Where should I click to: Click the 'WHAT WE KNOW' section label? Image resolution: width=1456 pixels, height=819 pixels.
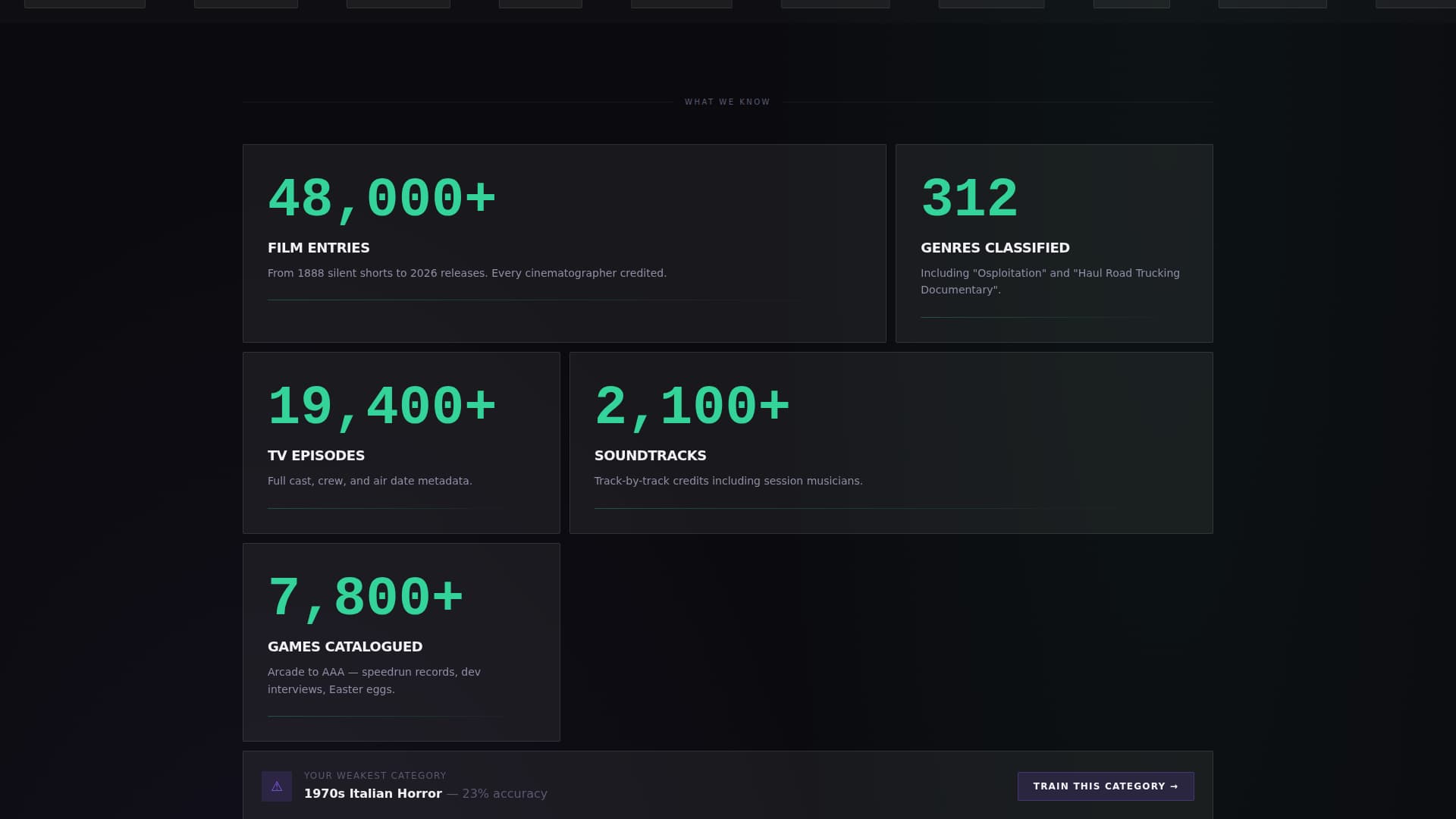click(727, 102)
